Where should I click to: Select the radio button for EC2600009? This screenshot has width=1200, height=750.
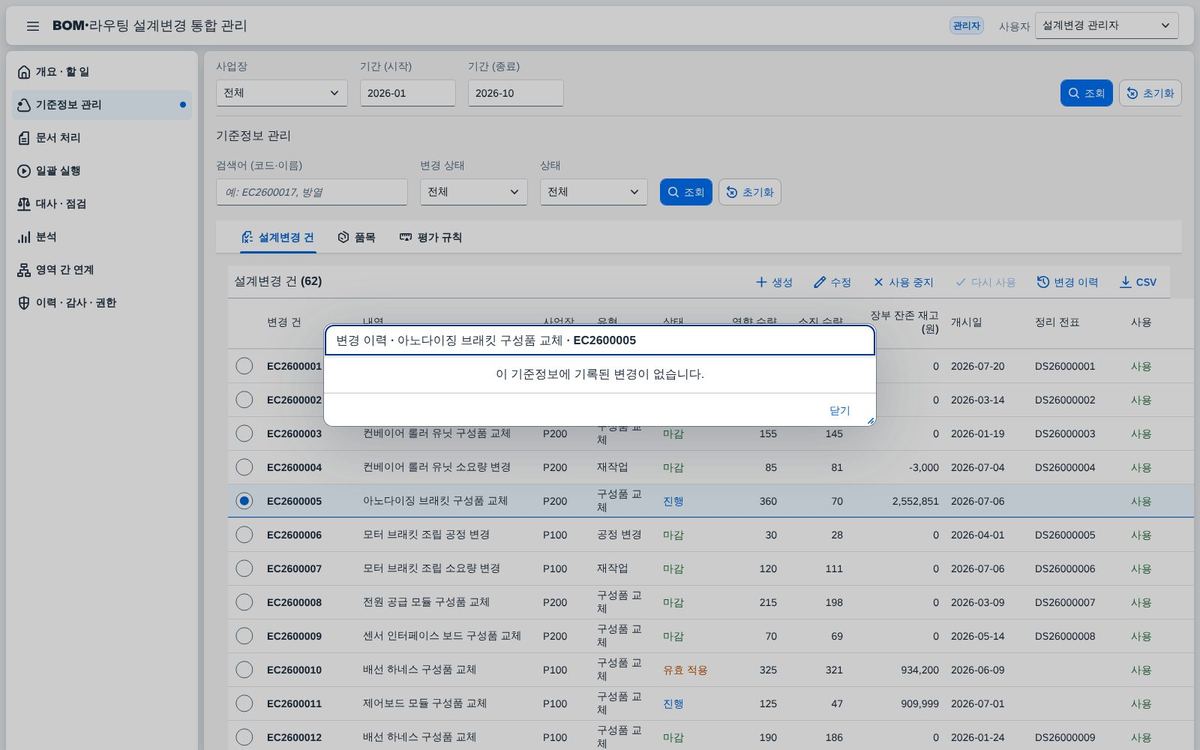pyautogui.click(x=244, y=636)
